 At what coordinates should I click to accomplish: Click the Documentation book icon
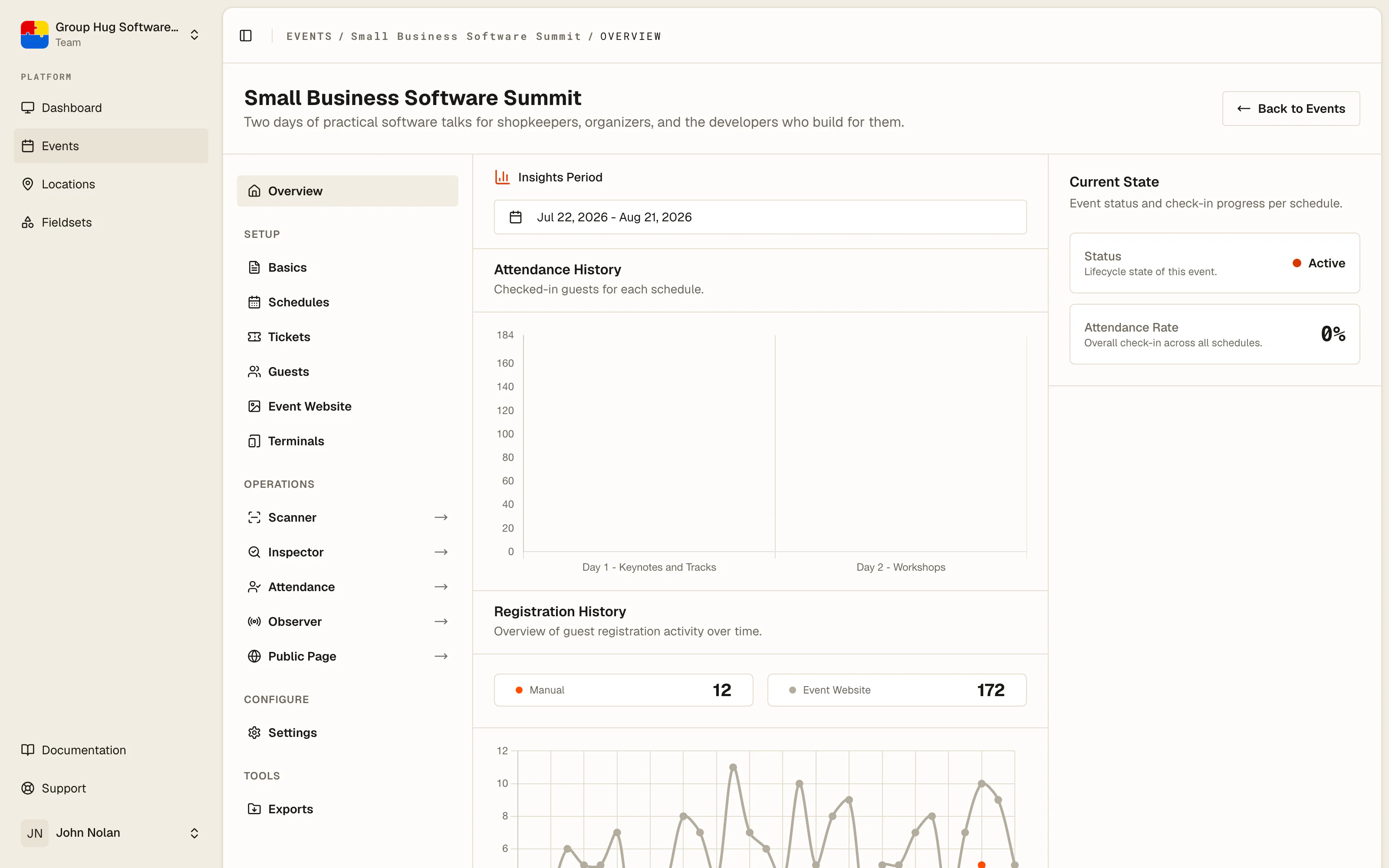pyautogui.click(x=27, y=750)
